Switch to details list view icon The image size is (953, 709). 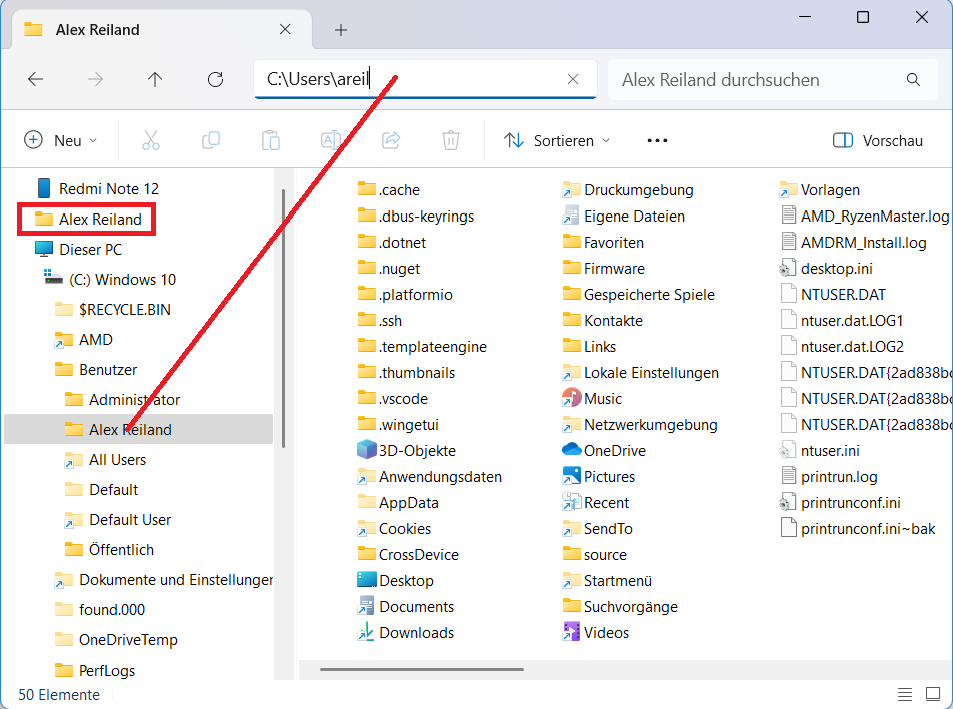905,694
